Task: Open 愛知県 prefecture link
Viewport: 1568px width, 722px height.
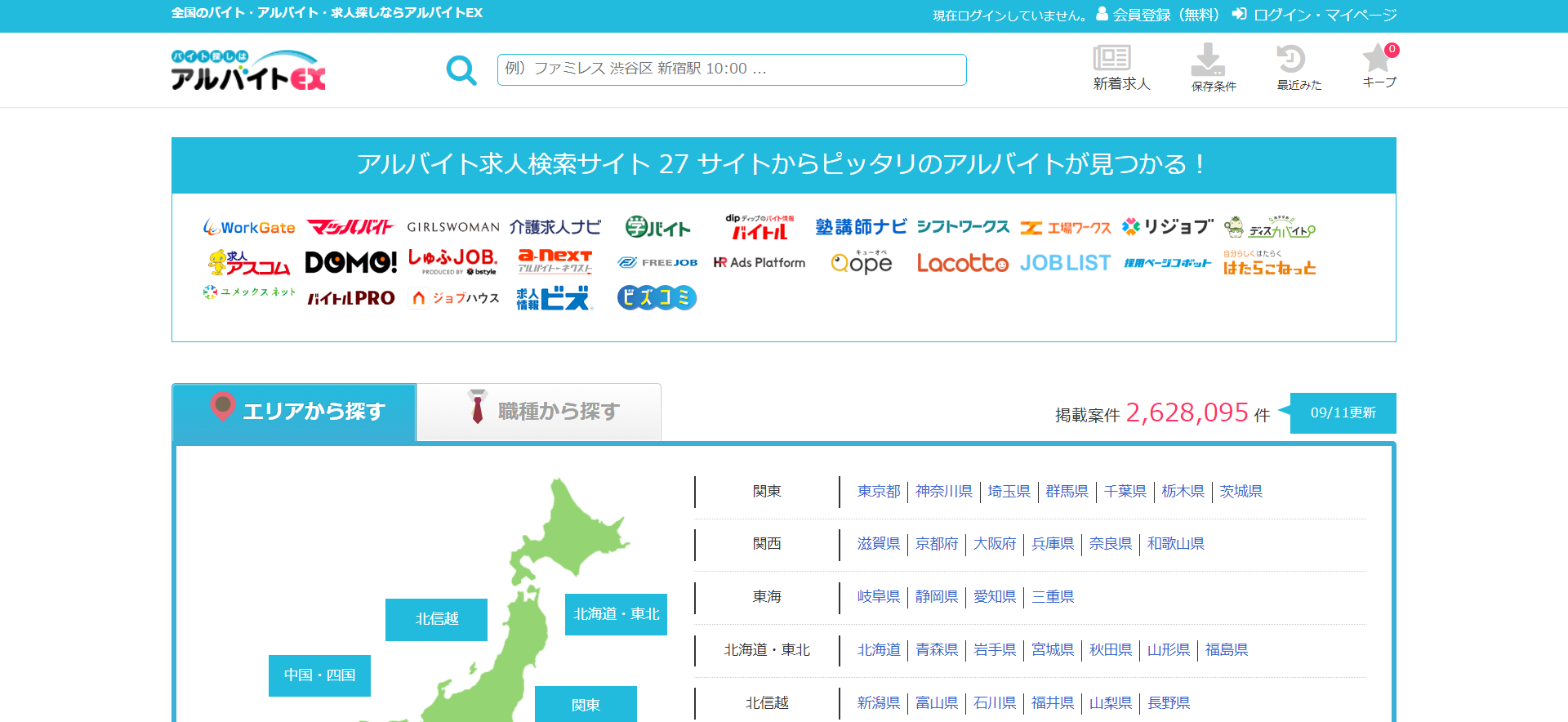Action: (995, 596)
